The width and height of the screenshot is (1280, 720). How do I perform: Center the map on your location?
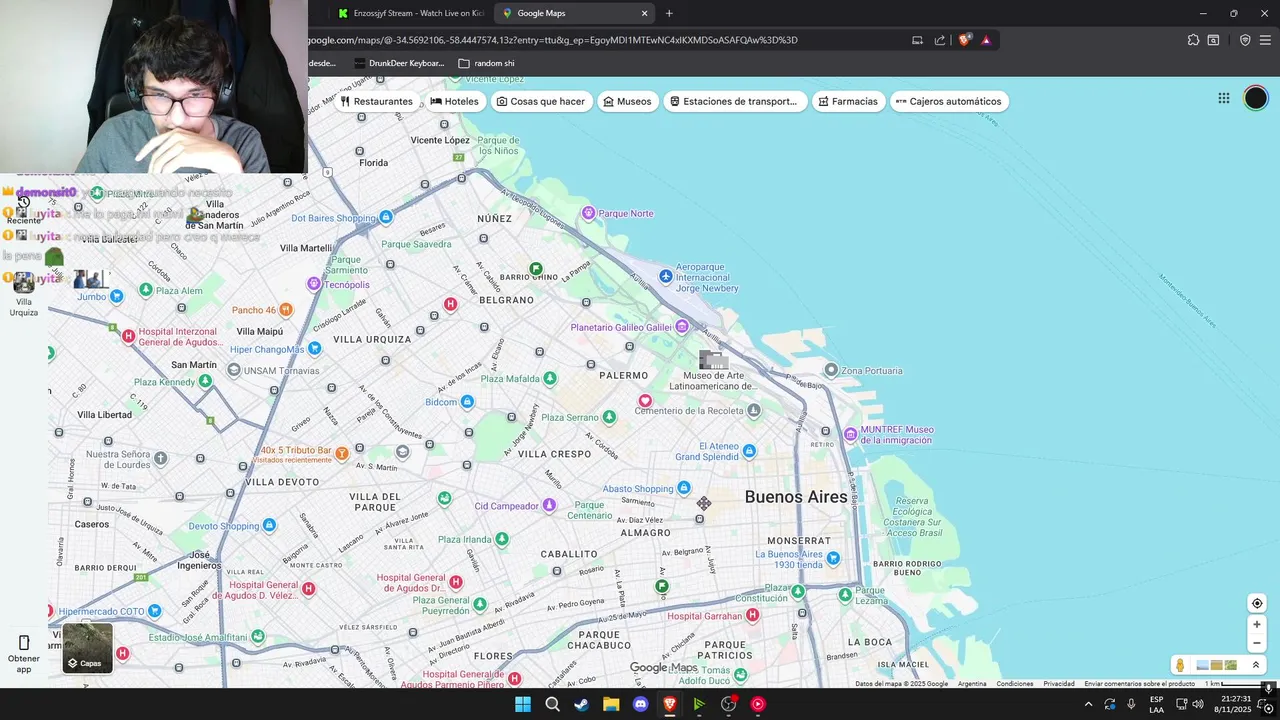pos(1257,603)
